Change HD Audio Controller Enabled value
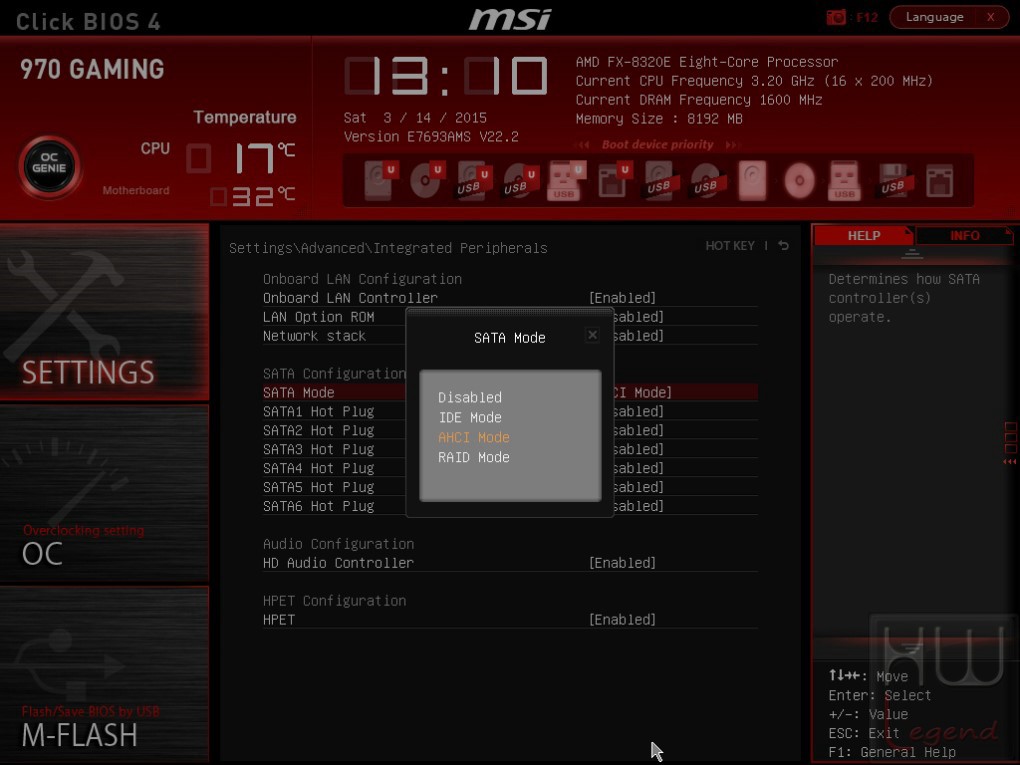This screenshot has width=1020, height=765. click(622, 563)
